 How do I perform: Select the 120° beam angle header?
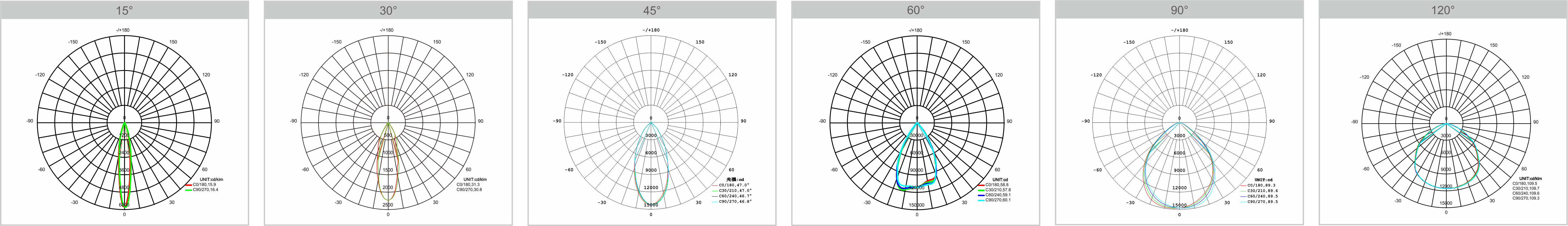(x=1443, y=10)
